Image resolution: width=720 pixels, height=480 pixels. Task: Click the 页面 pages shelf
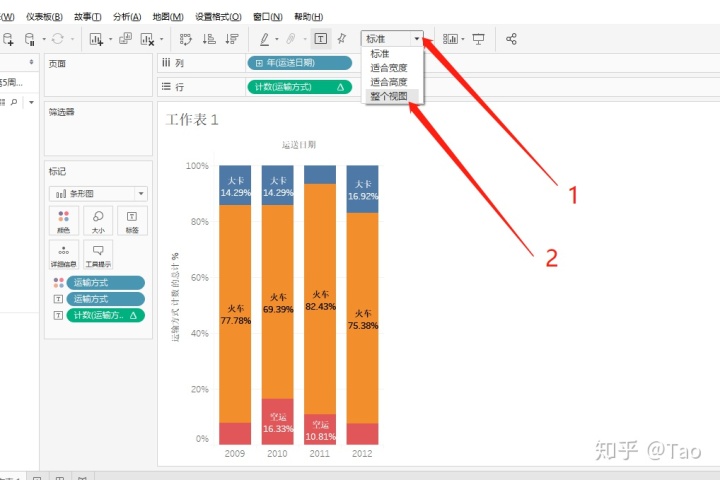point(98,75)
